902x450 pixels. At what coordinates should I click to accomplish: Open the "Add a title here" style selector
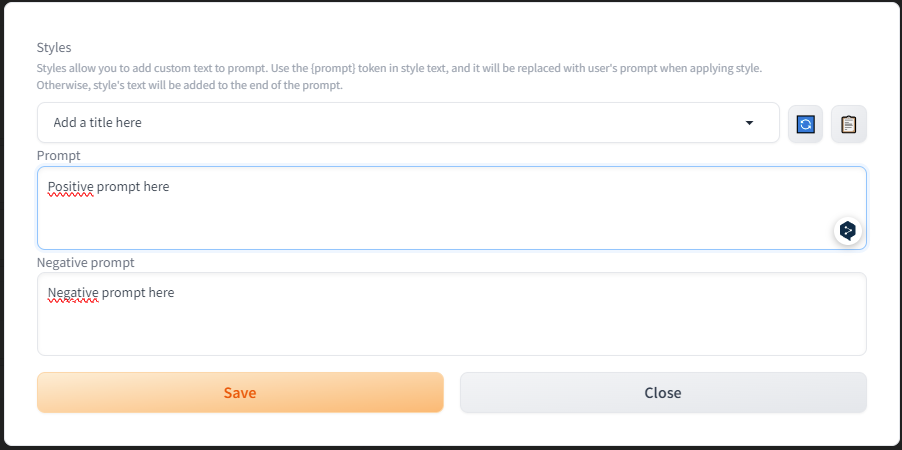coord(400,123)
